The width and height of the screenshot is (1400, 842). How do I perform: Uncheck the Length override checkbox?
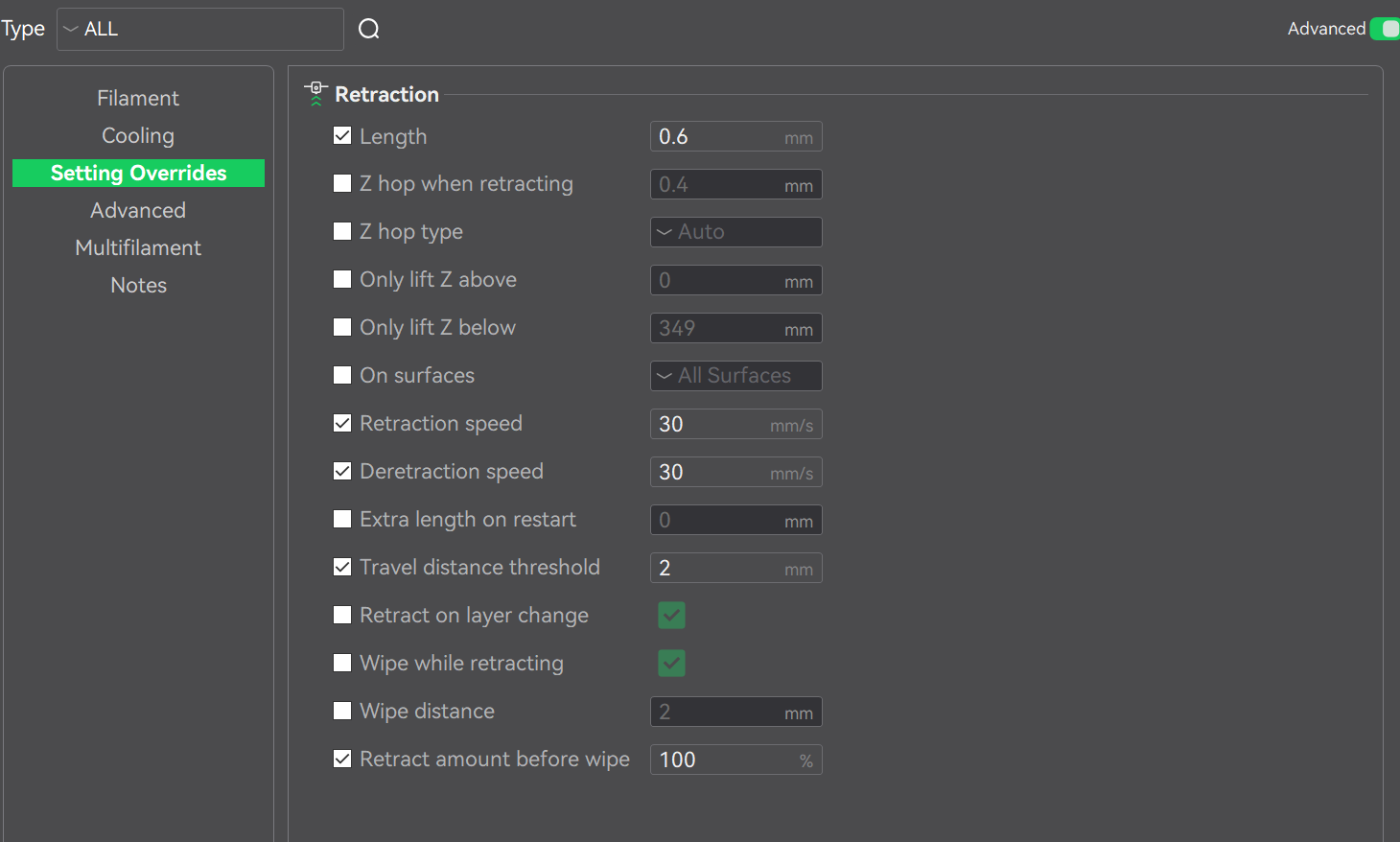click(342, 136)
